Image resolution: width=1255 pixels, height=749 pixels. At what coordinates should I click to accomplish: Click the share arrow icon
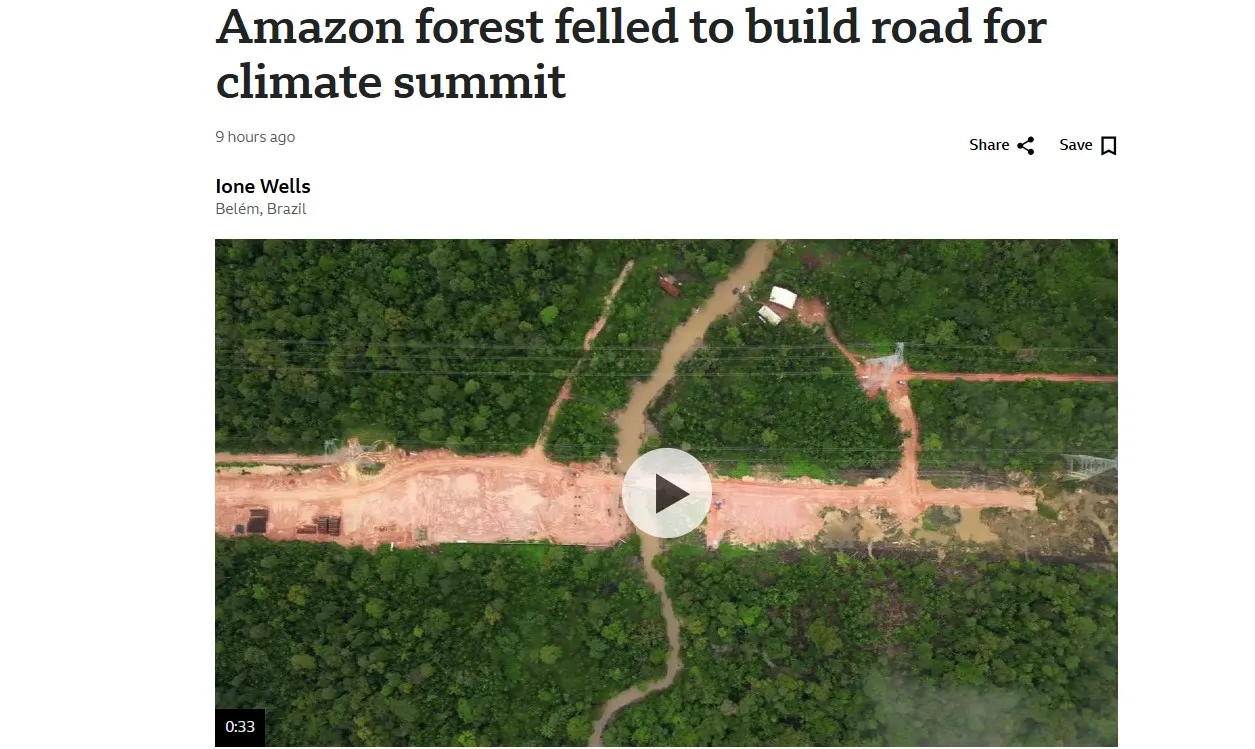coord(1026,146)
